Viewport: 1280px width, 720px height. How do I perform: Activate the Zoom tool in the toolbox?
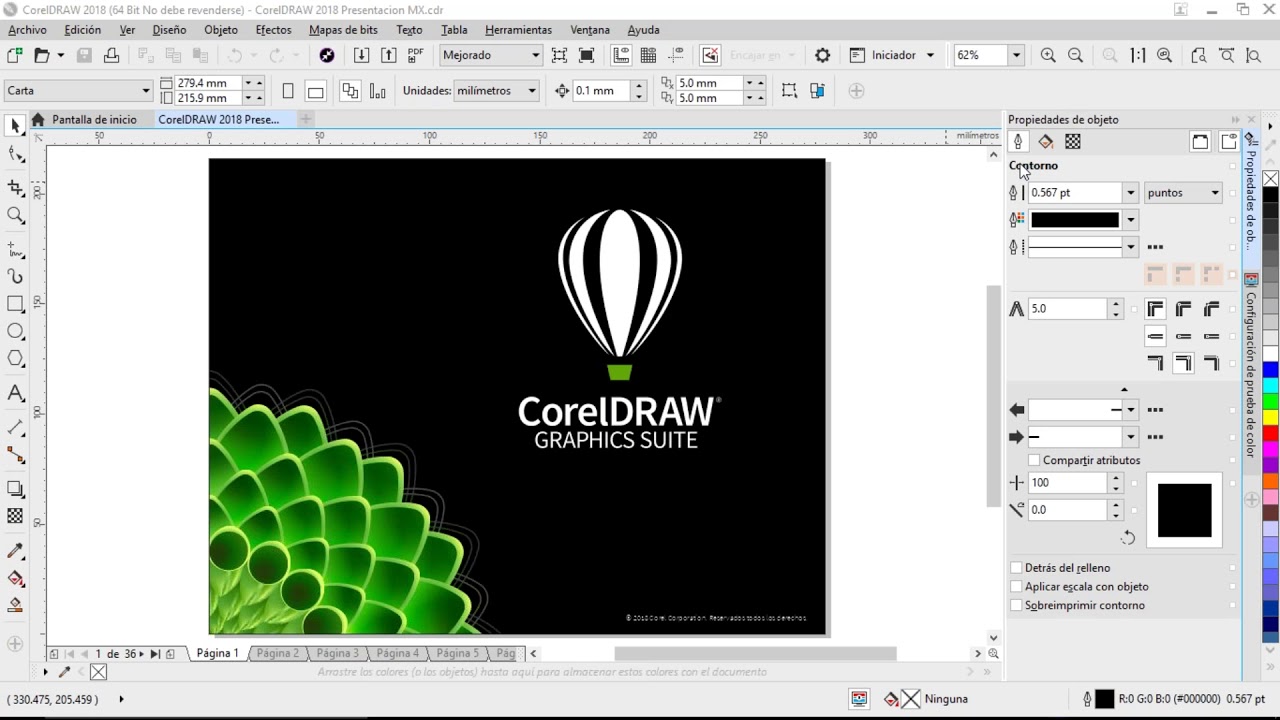point(15,216)
